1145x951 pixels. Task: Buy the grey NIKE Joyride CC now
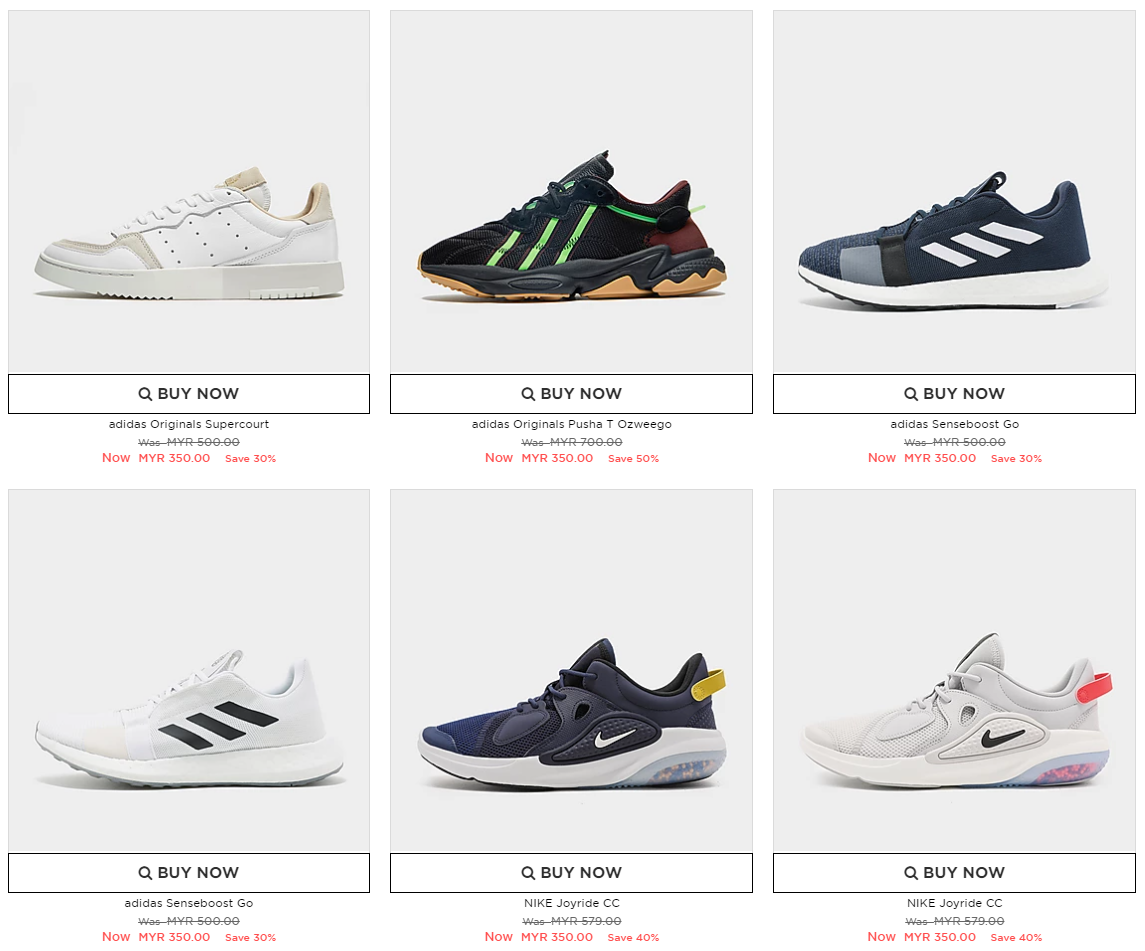[954, 873]
